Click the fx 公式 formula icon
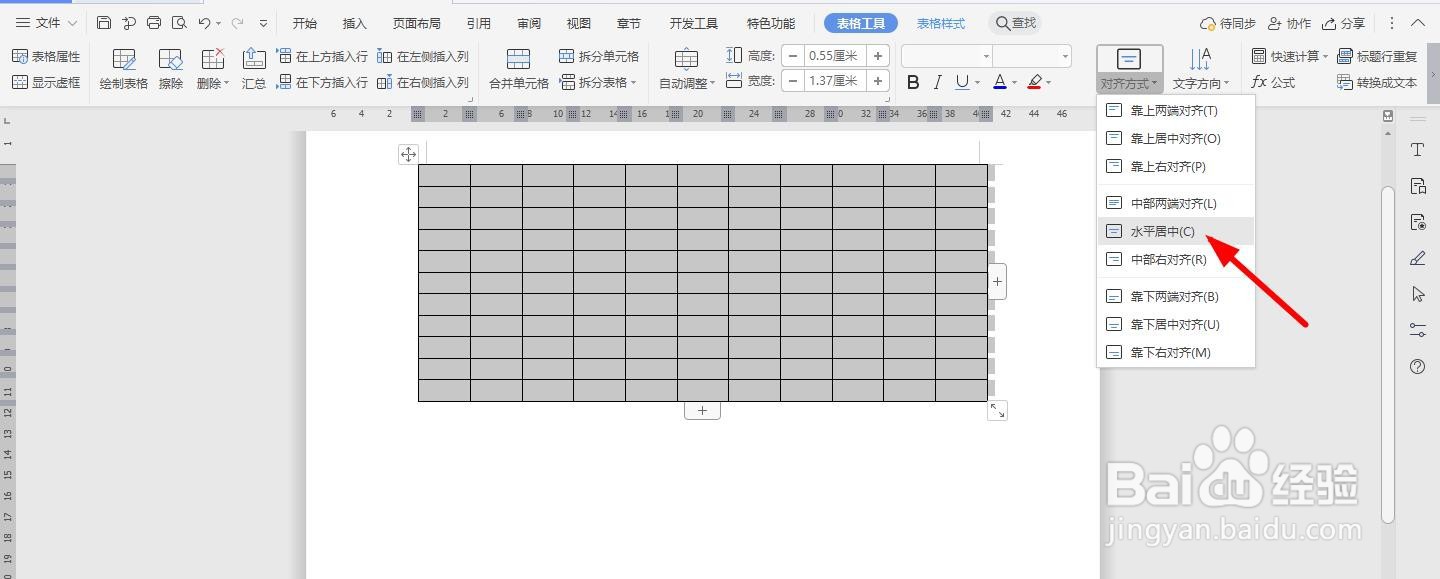Image resolution: width=1440 pixels, height=579 pixels. pos(1273,82)
